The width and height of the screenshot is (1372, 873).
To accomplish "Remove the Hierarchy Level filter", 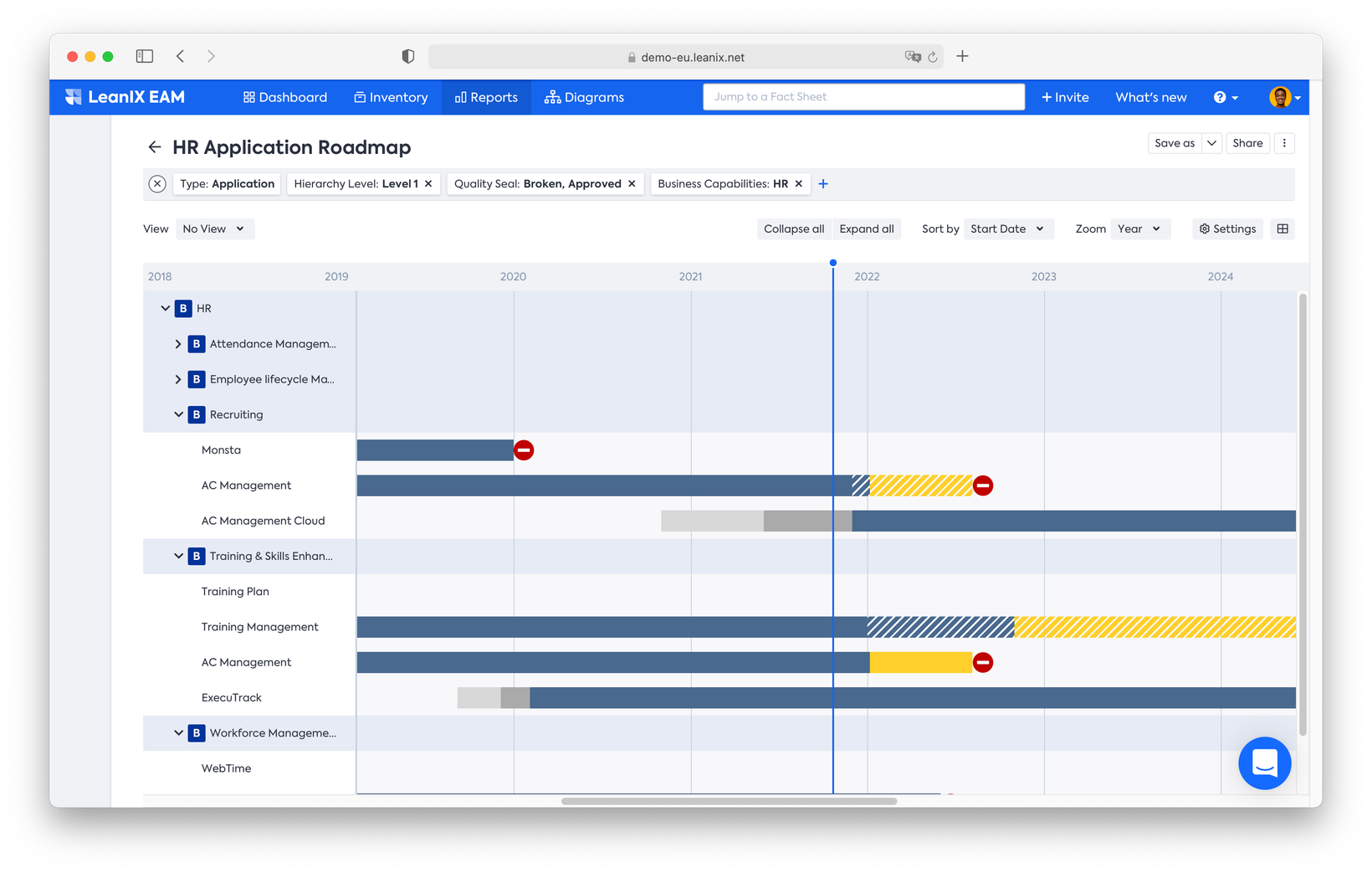I will [428, 184].
